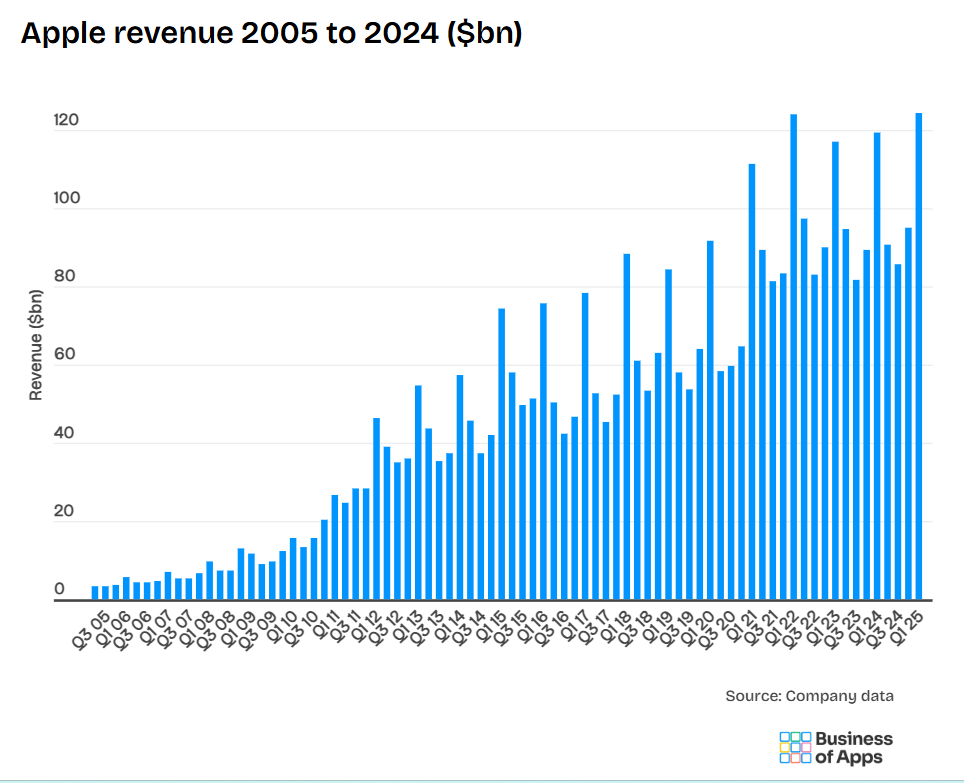The height and width of the screenshot is (783, 964).
Task: Click the "Q1 25" x-axis label
Action: pos(905,629)
